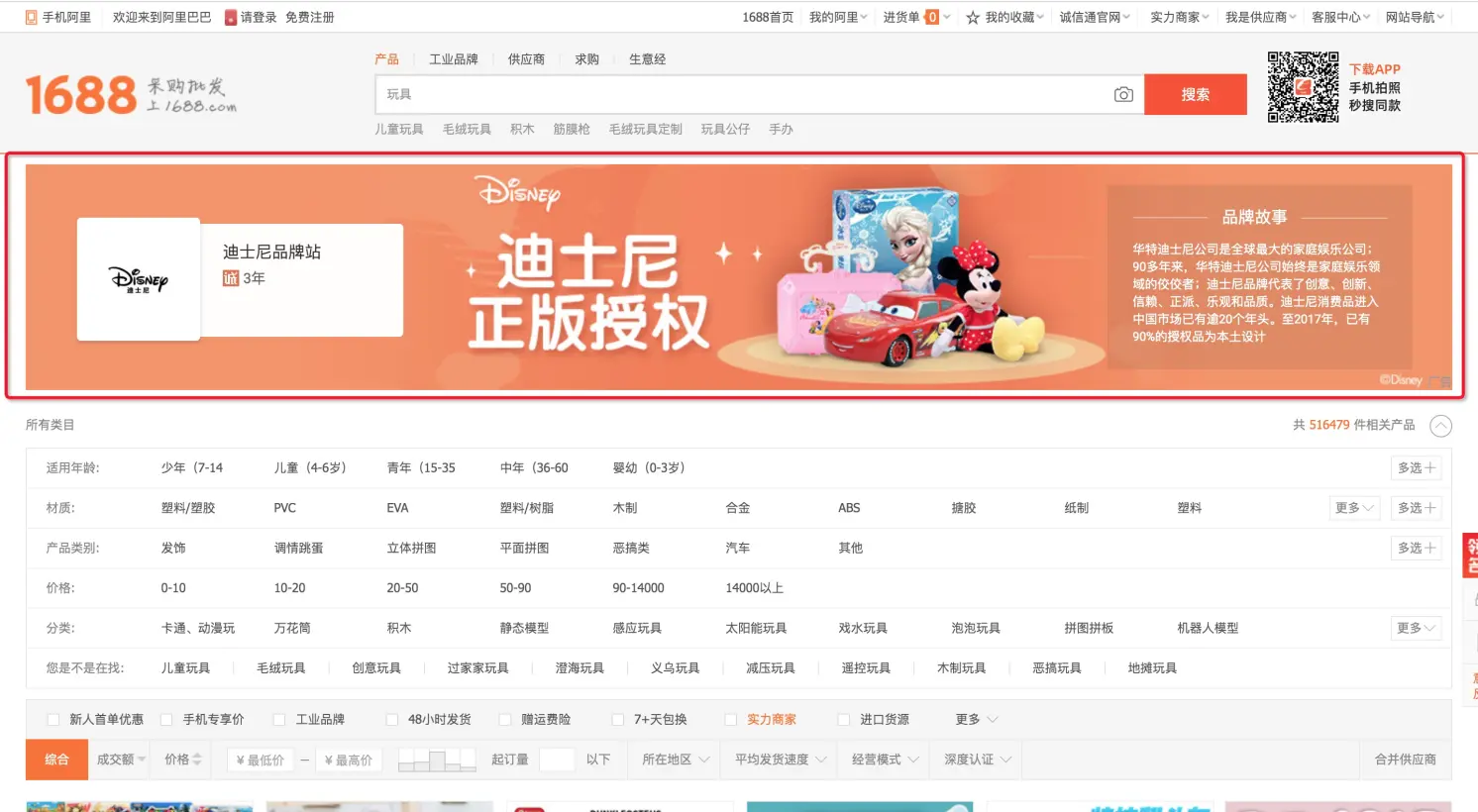Screen dimensions: 1478x812
Task: Click 多选 in the 产品类别 row
Action: coord(1416,548)
